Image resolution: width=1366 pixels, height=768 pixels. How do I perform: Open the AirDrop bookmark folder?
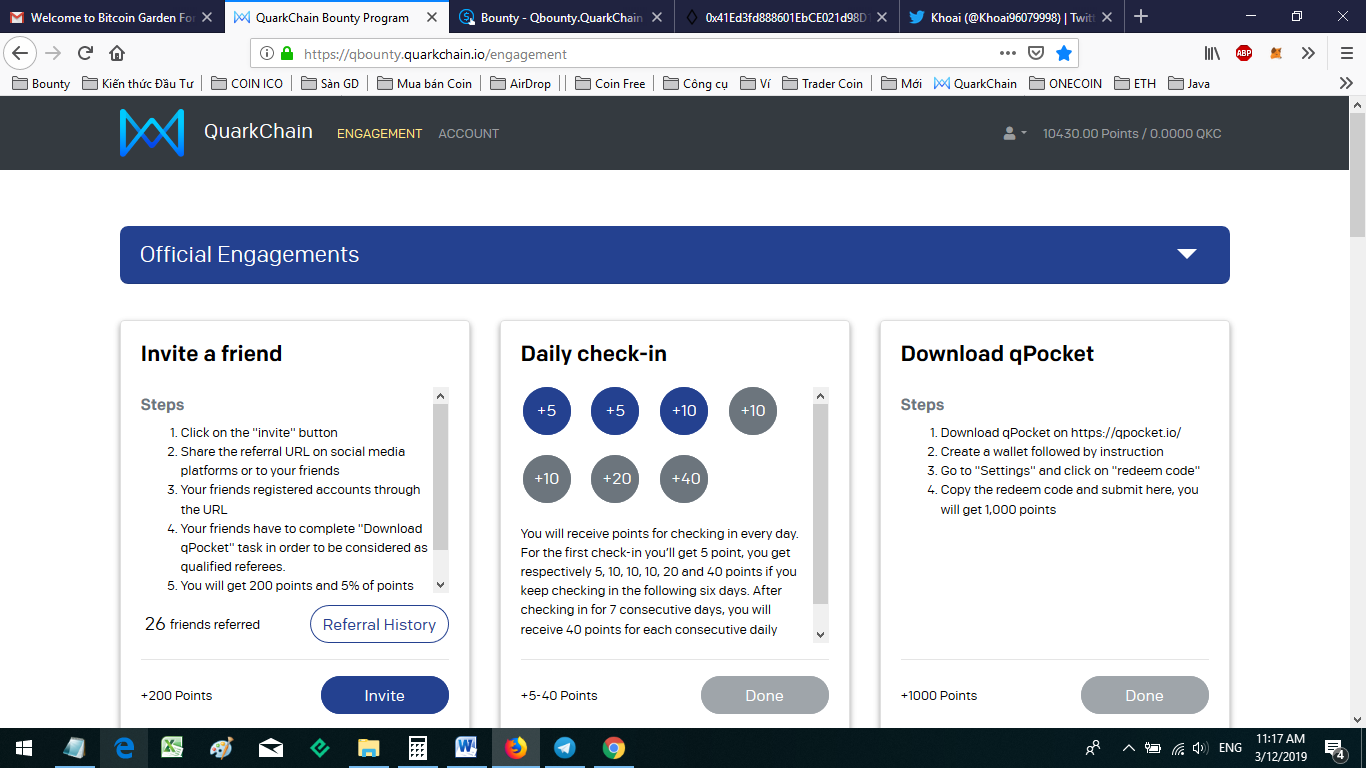[x=521, y=84]
